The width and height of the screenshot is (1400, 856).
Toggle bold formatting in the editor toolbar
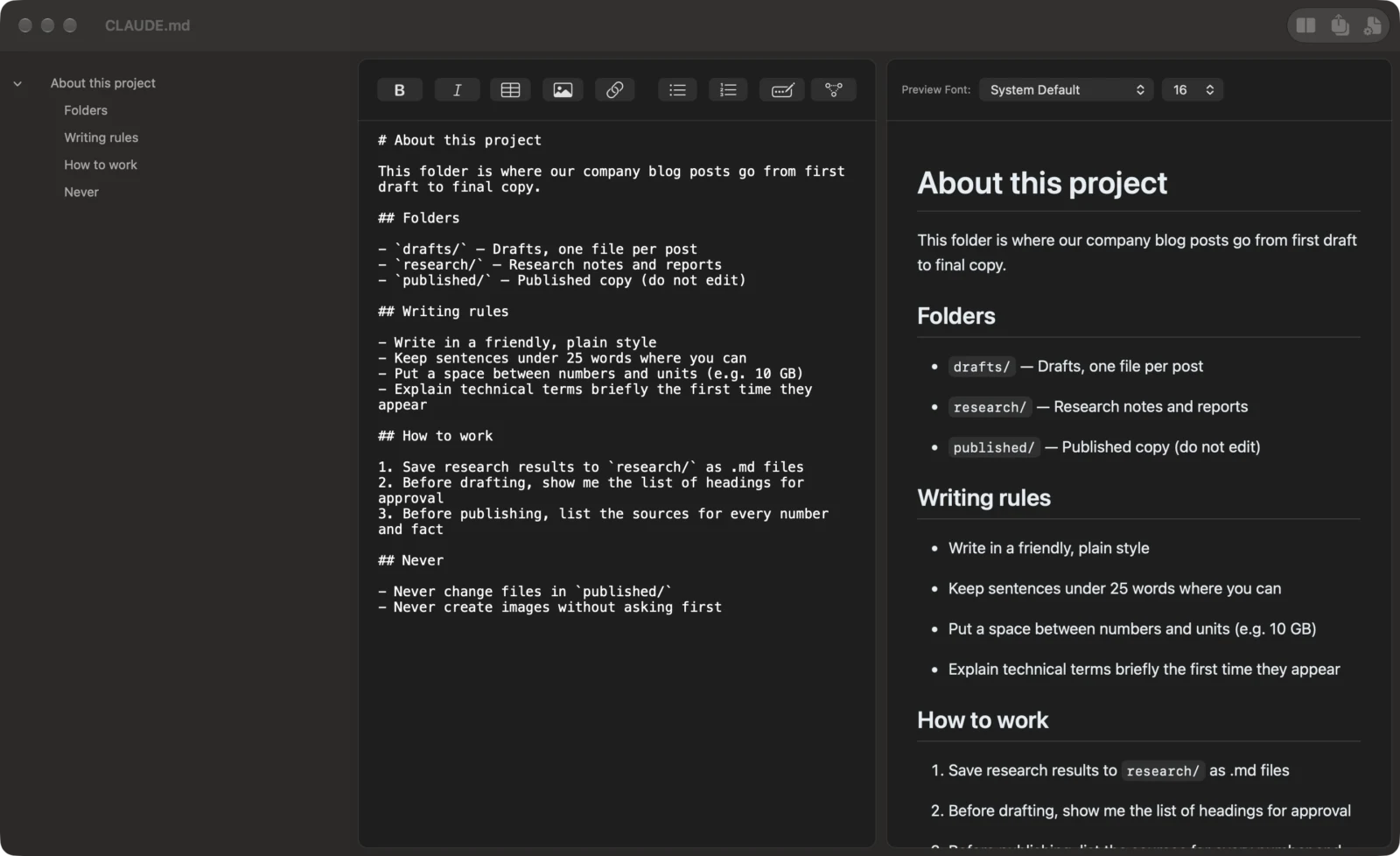pos(399,90)
